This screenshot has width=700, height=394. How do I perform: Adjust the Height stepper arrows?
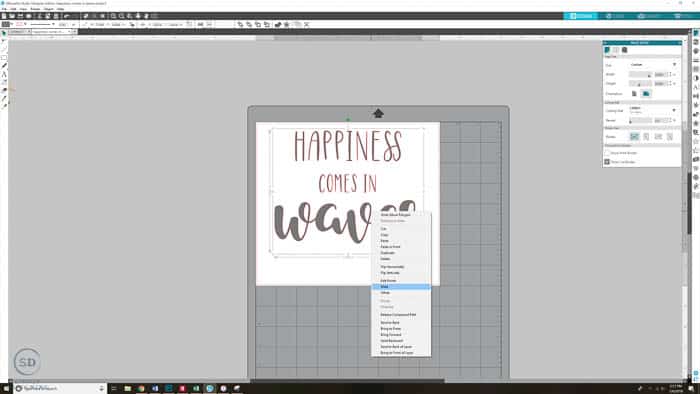tap(670, 83)
